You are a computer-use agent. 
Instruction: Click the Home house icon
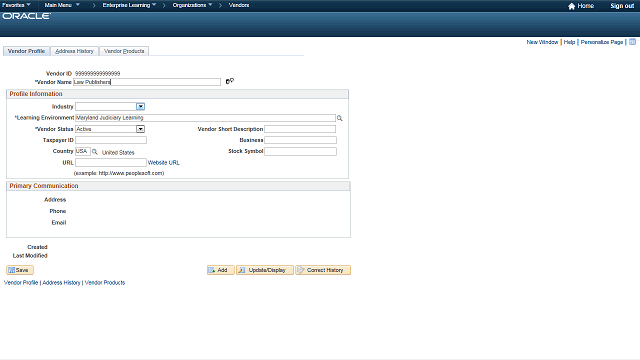[x=571, y=6]
